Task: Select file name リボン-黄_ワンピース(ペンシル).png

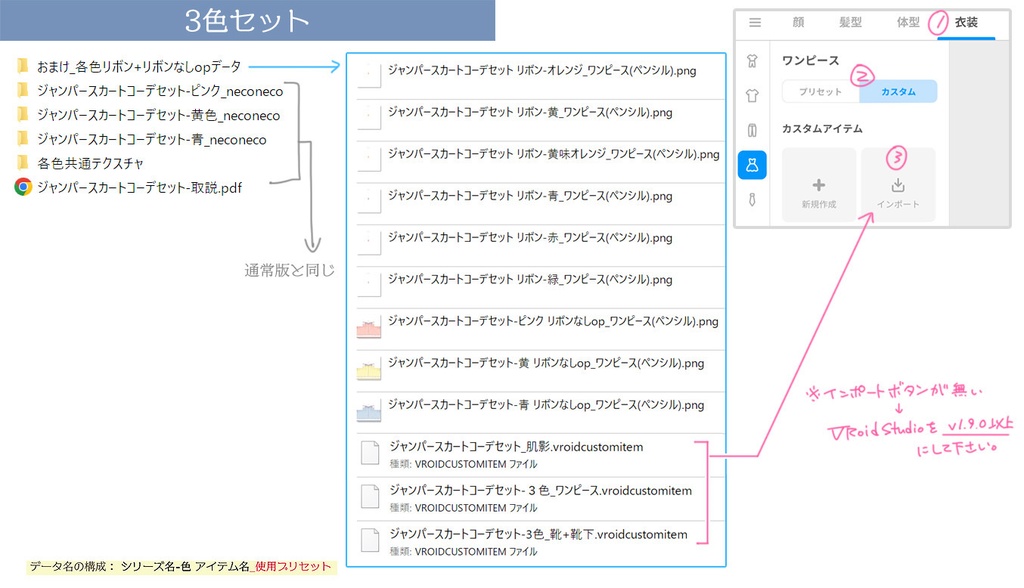Action: coord(530,112)
